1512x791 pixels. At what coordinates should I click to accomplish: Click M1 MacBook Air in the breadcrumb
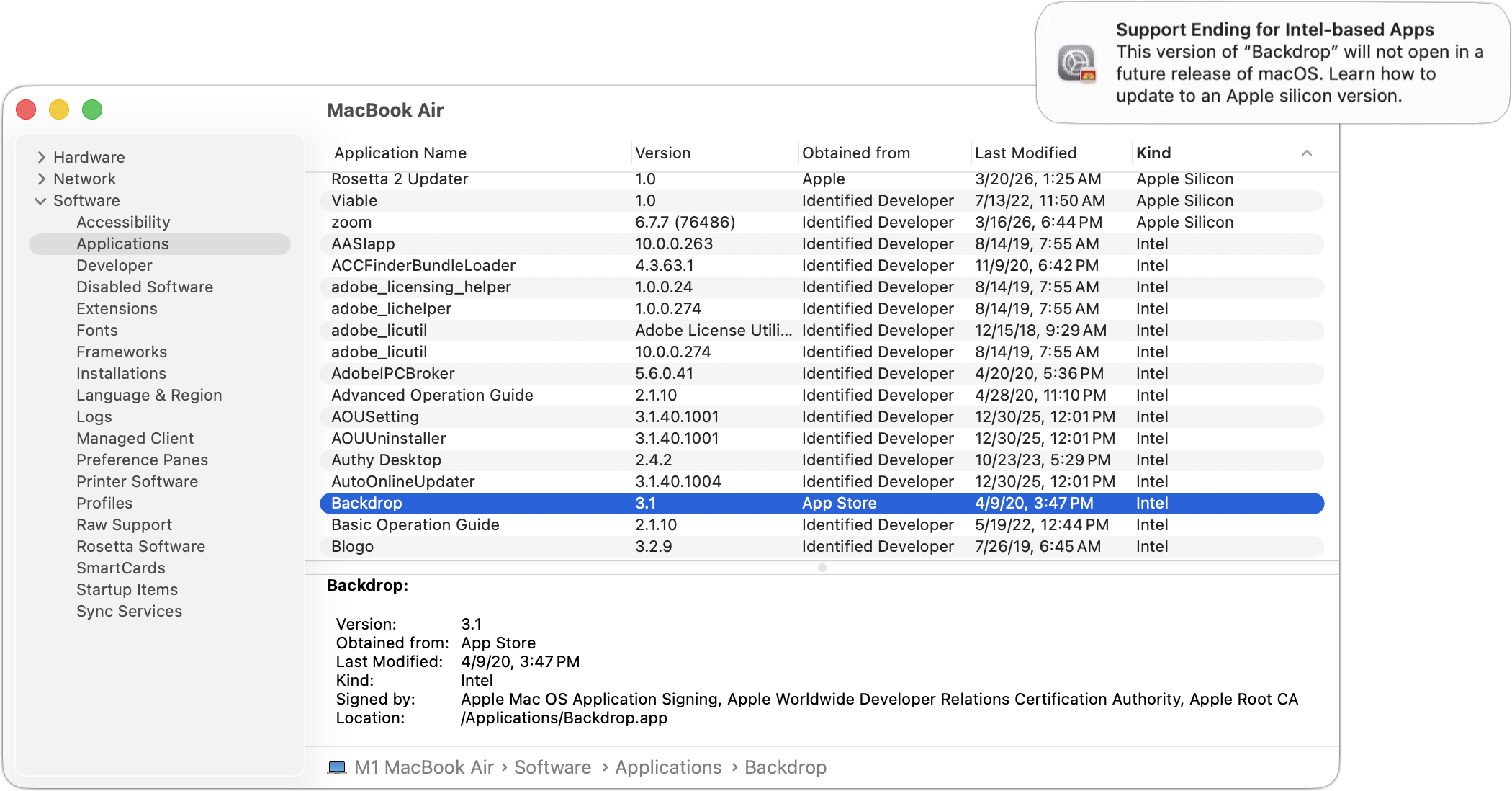tap(424, 767)
